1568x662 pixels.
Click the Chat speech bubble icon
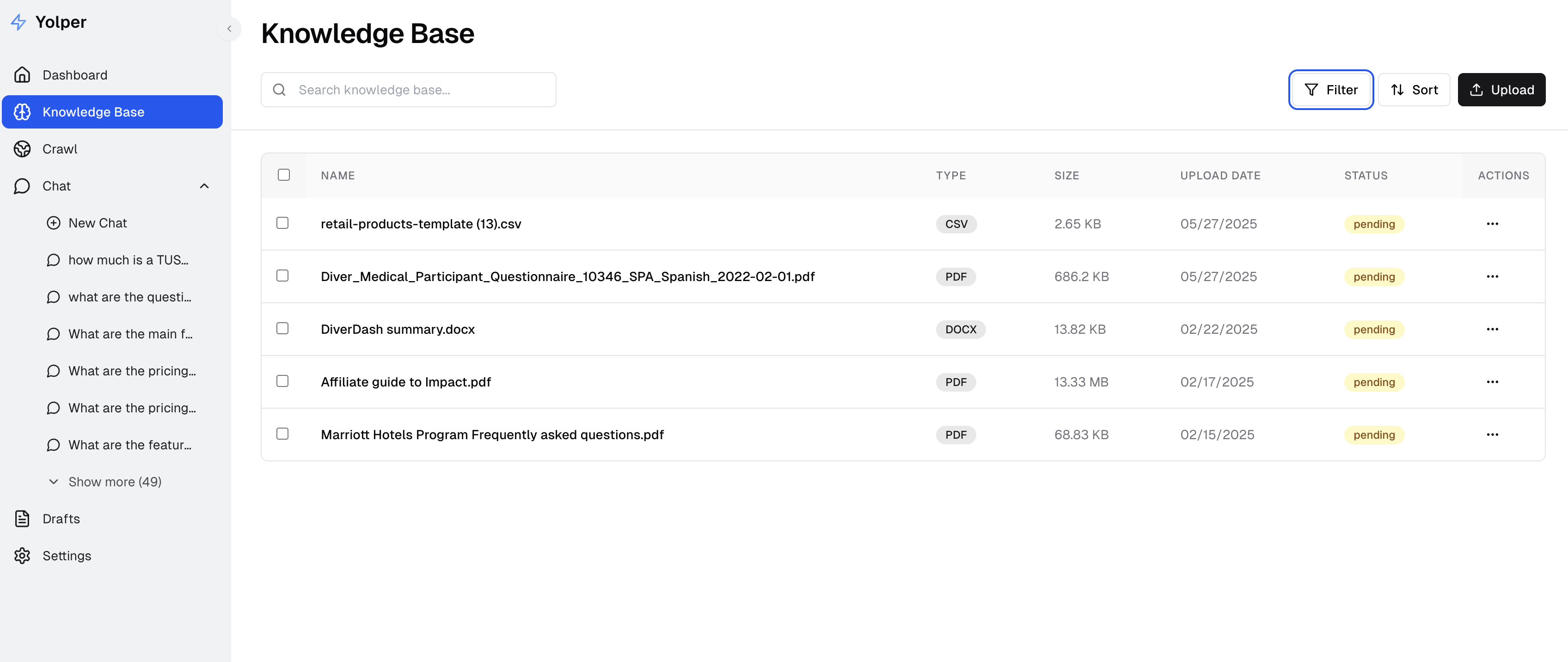pos(23,186)
